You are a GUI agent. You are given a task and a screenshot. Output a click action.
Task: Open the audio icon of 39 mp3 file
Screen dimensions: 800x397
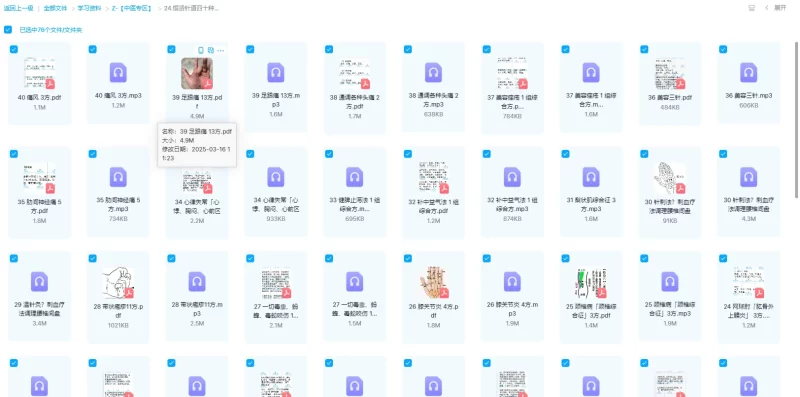[276, 72]
